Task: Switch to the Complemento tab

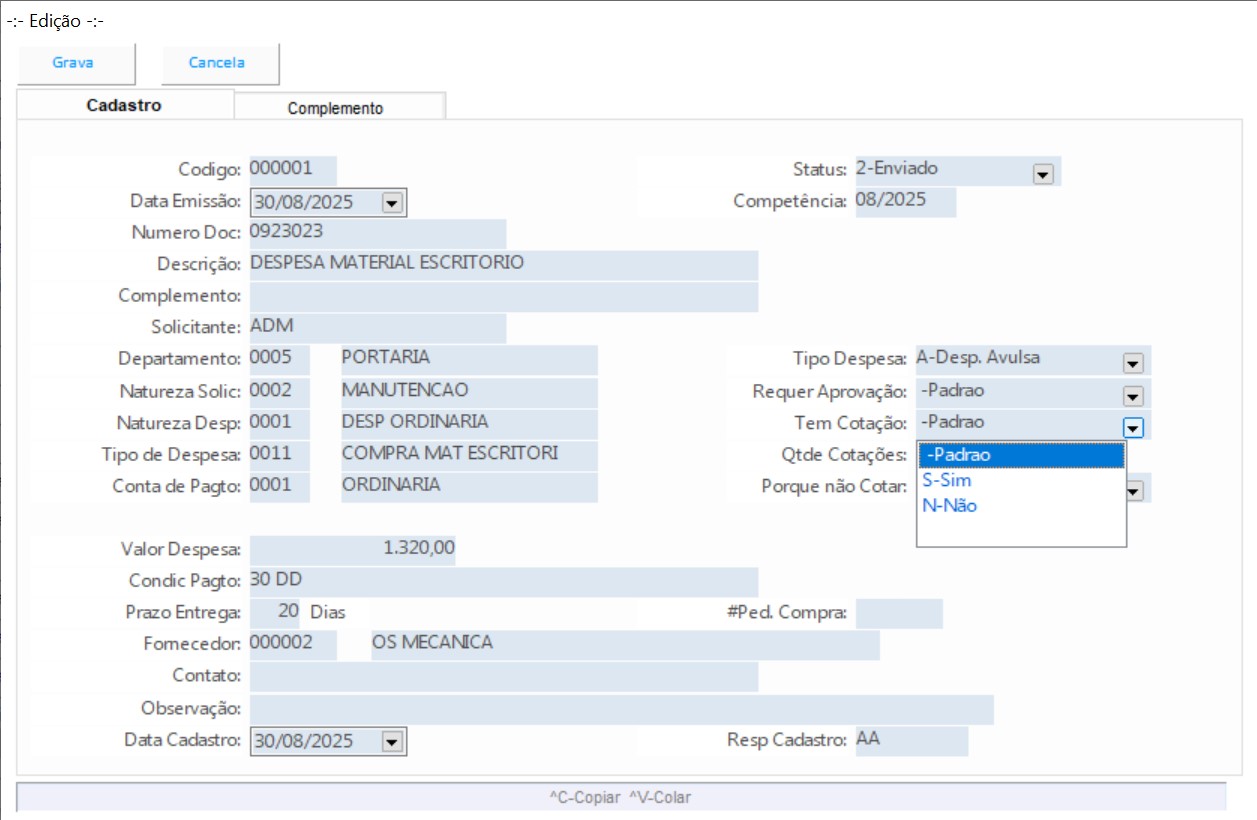Action: [x=336, y=108]
